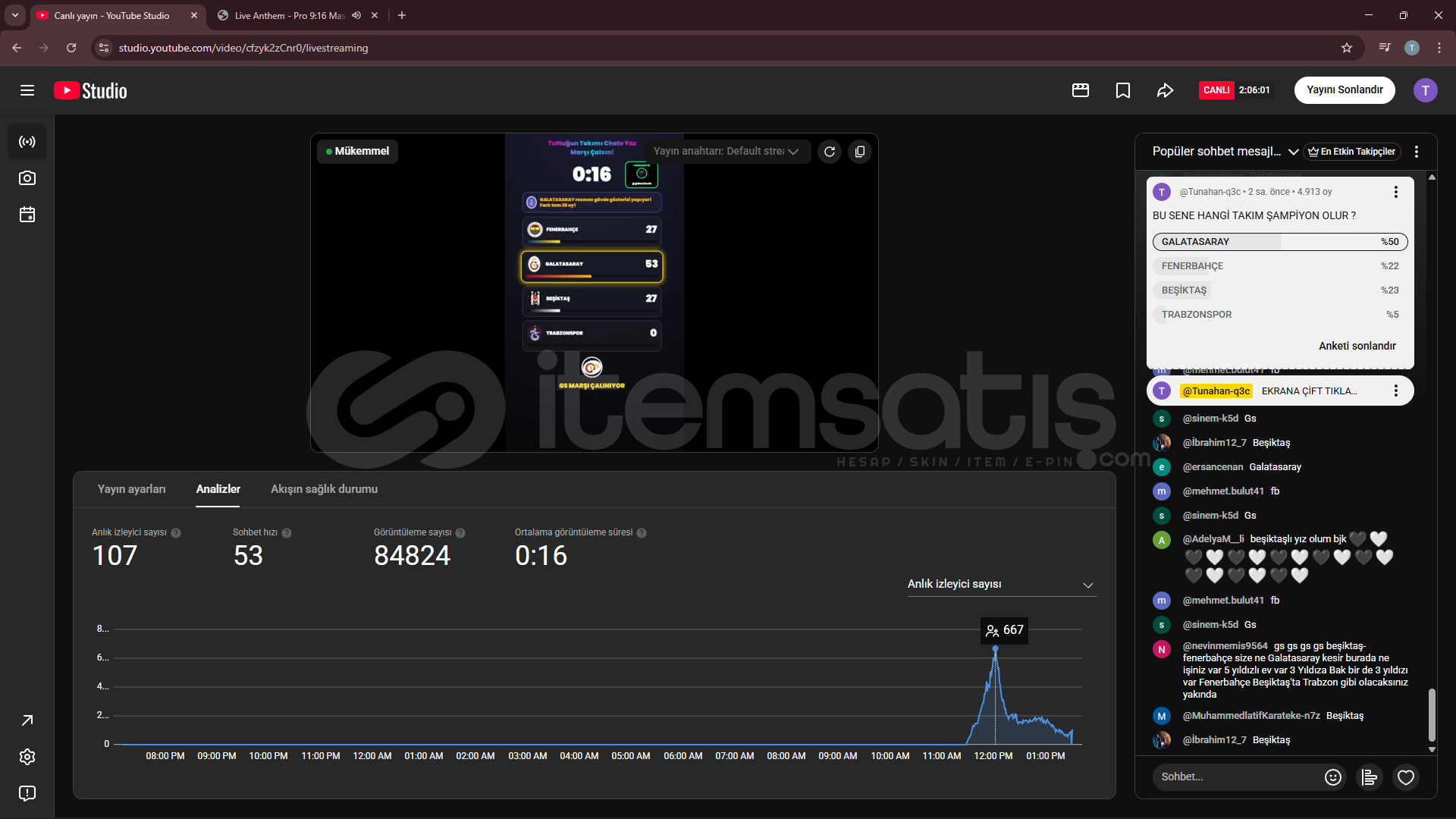Click the Sohbet chat input field

tap(1236, 777)
